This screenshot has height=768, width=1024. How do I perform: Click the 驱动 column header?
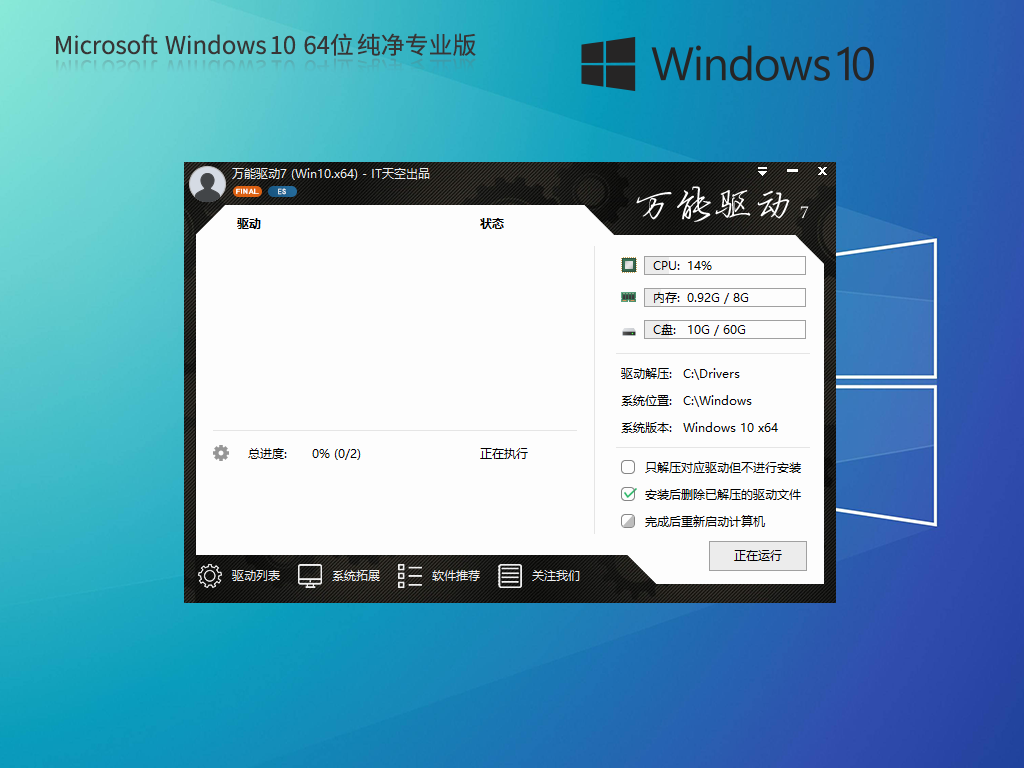pos(249,223)
